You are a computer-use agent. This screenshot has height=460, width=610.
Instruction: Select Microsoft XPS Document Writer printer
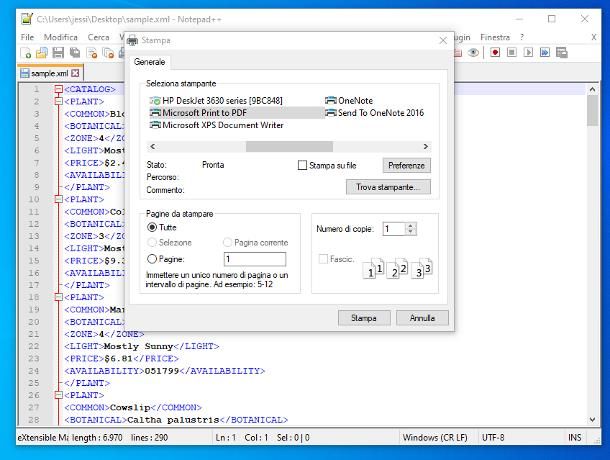[x=217, y=125]
